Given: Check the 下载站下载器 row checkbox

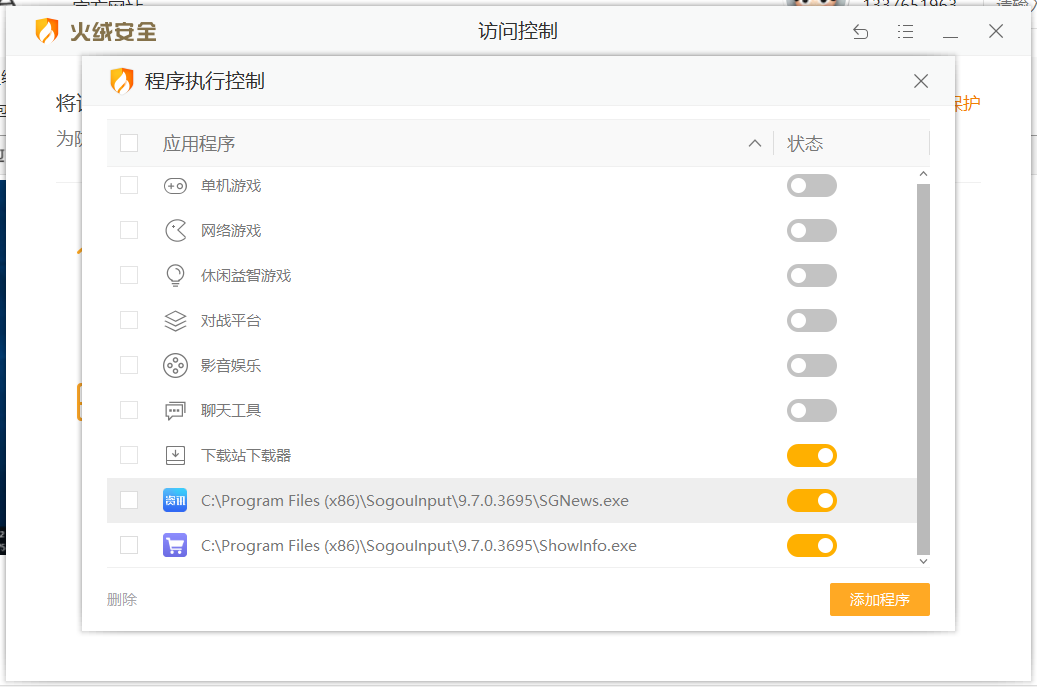Looking at the screenshot, I should coord(129,456).
